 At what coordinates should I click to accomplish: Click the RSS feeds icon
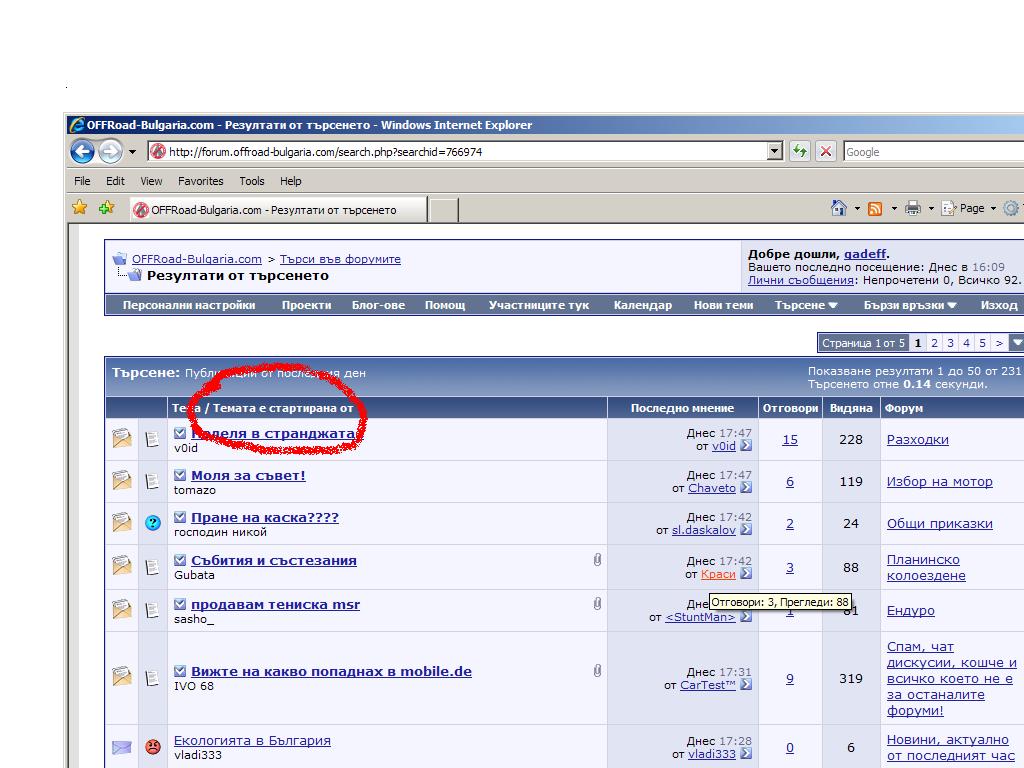coord(875,208)
